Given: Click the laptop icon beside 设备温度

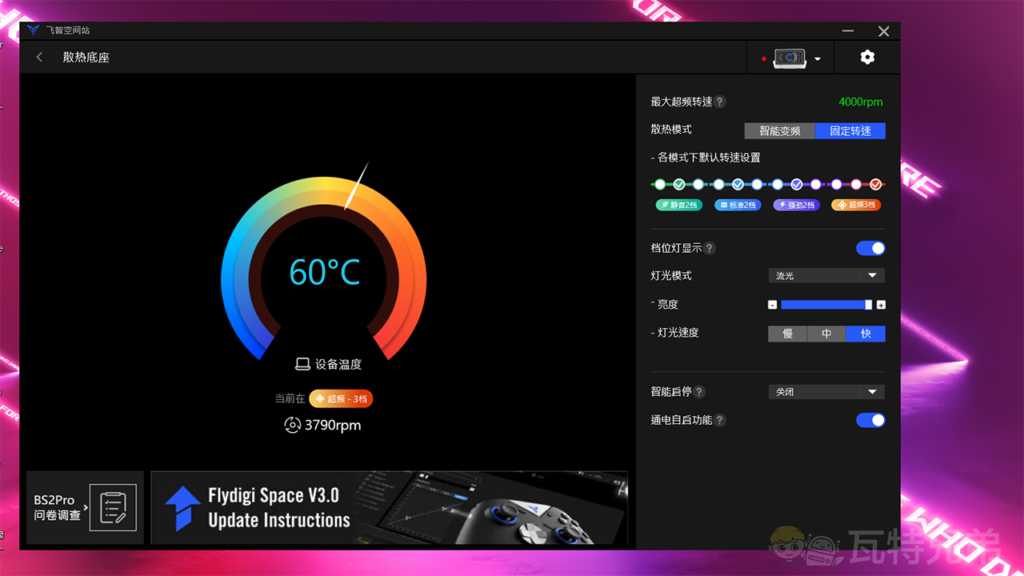Looking at the screenshot, I should [x=302, y=364].
